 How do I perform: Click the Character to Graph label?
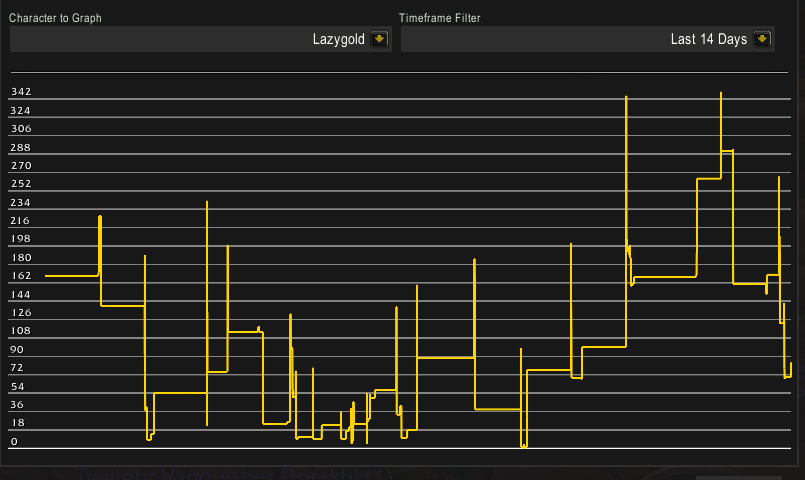(55, 18)
